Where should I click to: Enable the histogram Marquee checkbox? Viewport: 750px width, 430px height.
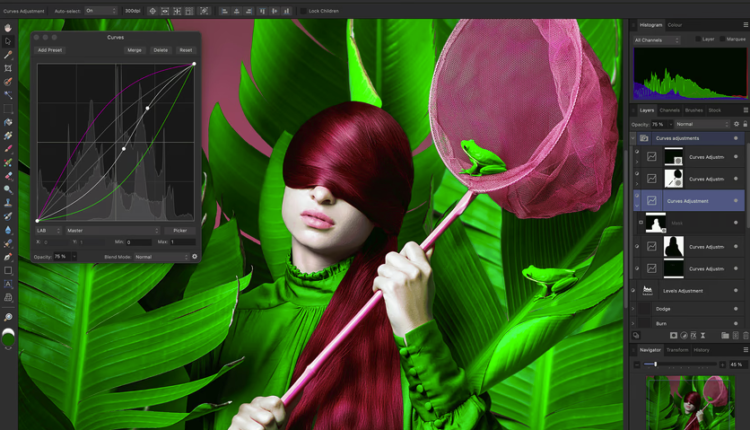click(x=720, y=40)
